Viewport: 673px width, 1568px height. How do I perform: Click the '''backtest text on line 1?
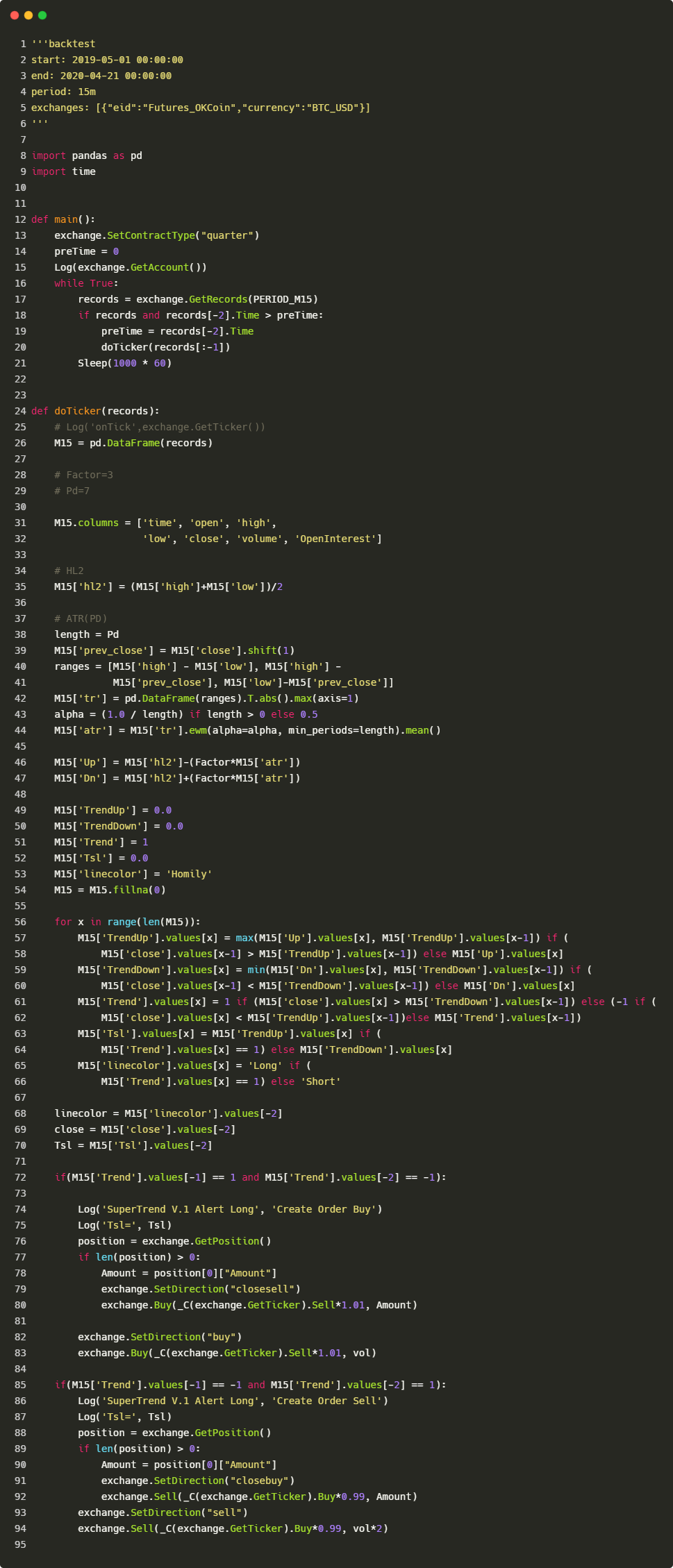pos(63,44)
